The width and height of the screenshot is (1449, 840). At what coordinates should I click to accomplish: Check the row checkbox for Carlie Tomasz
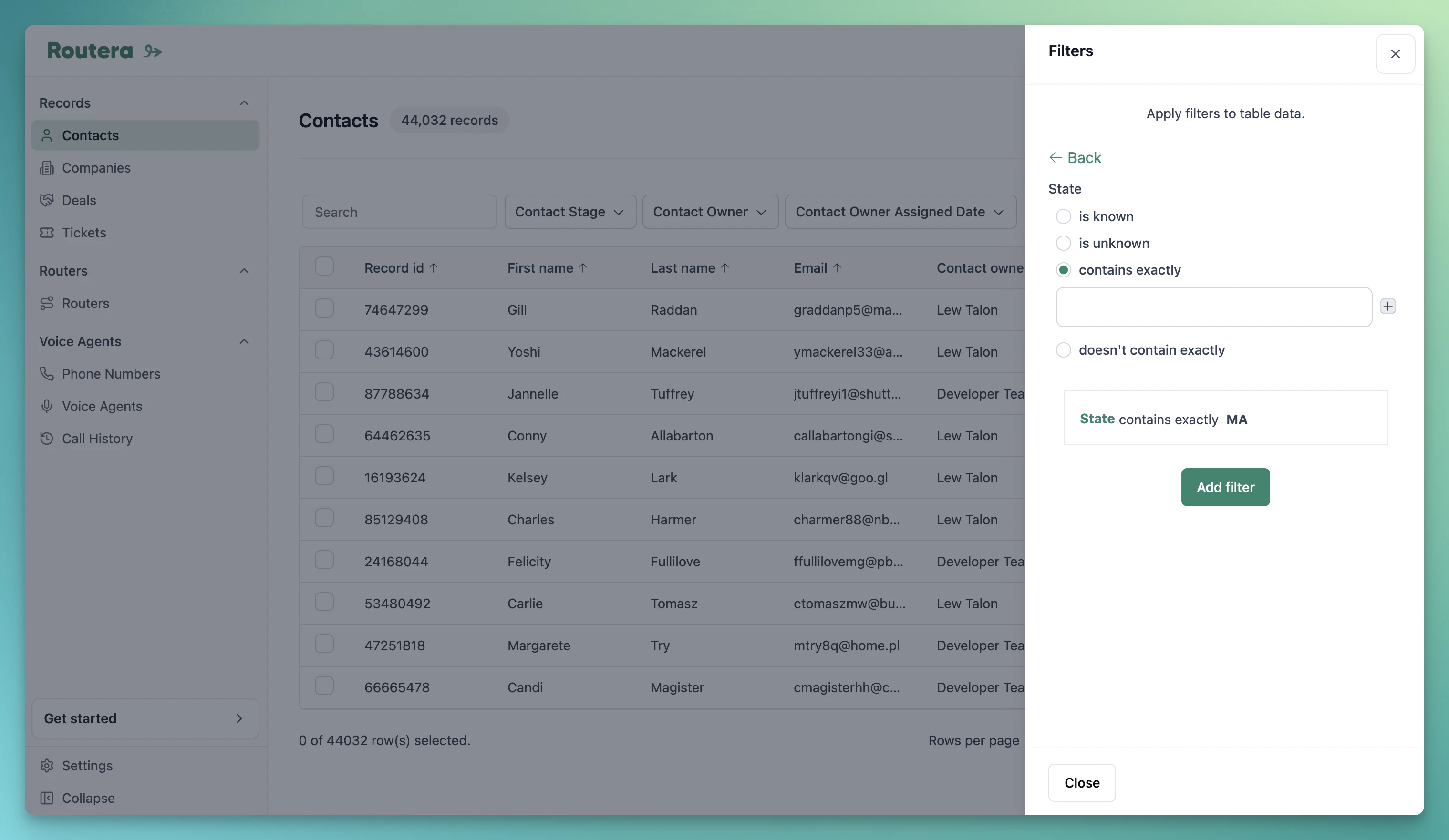[324, 602]
